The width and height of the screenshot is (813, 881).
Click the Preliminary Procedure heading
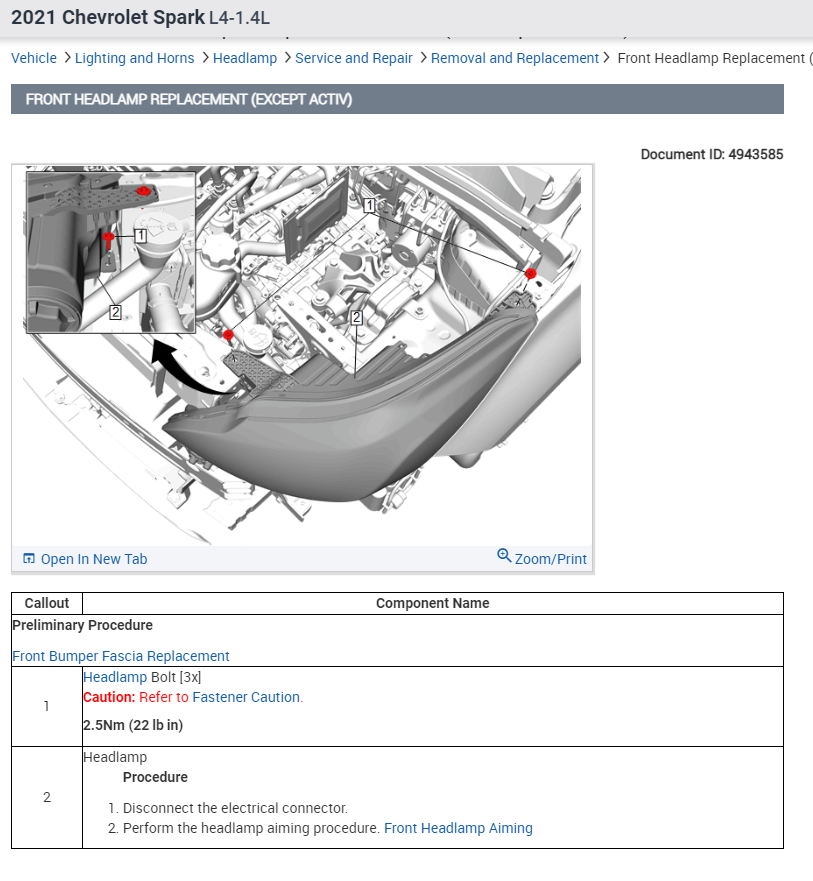click(83, 625)
